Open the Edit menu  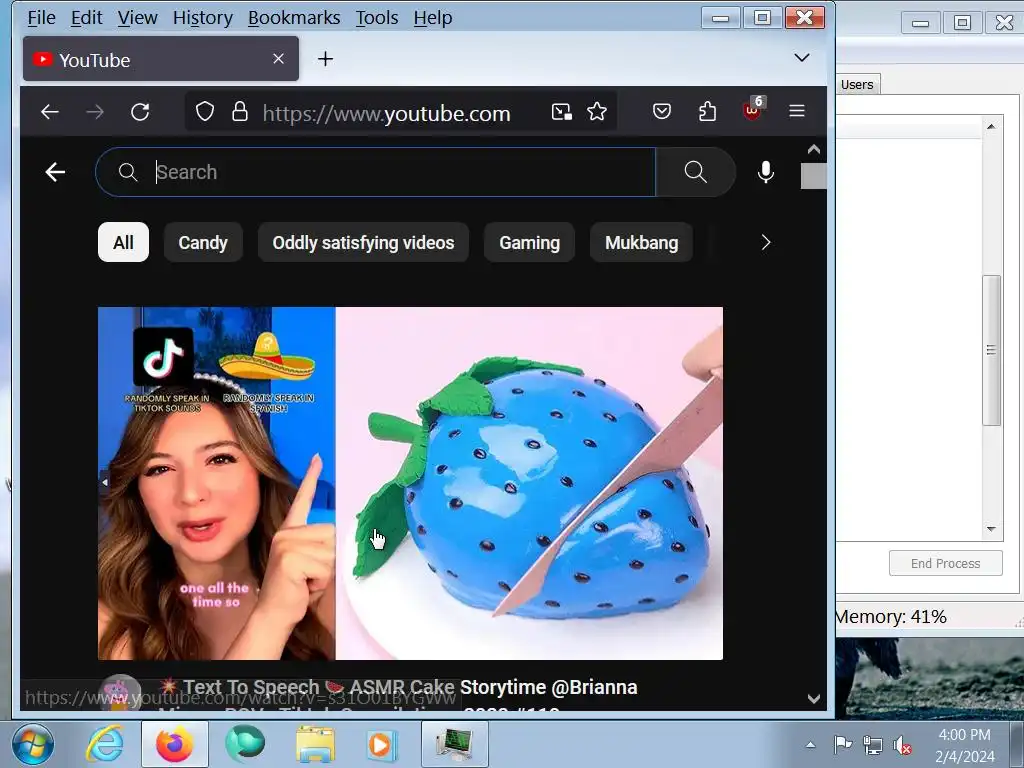(x=86, y=18)
